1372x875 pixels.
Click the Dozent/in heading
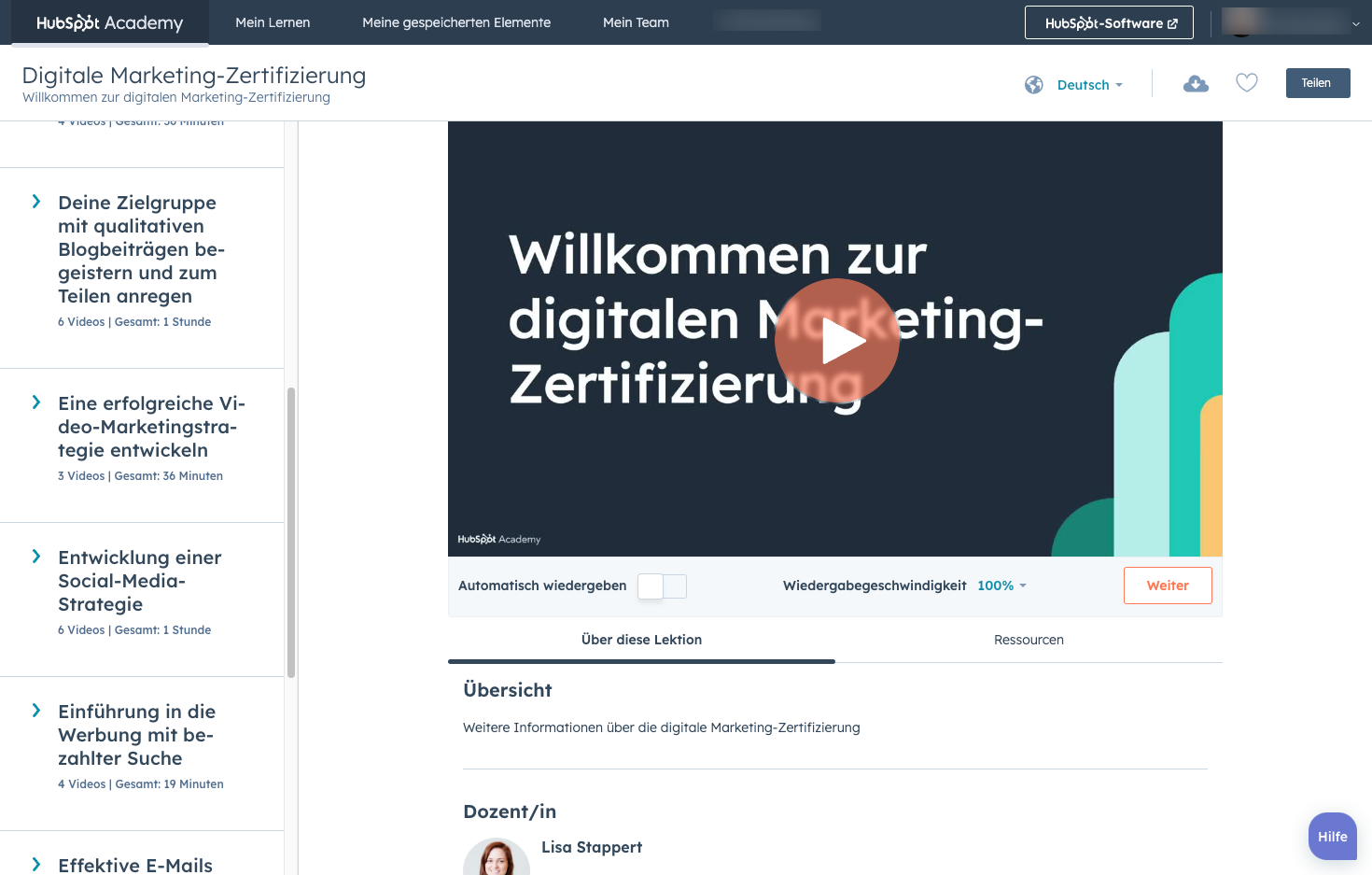pos(510,811)
